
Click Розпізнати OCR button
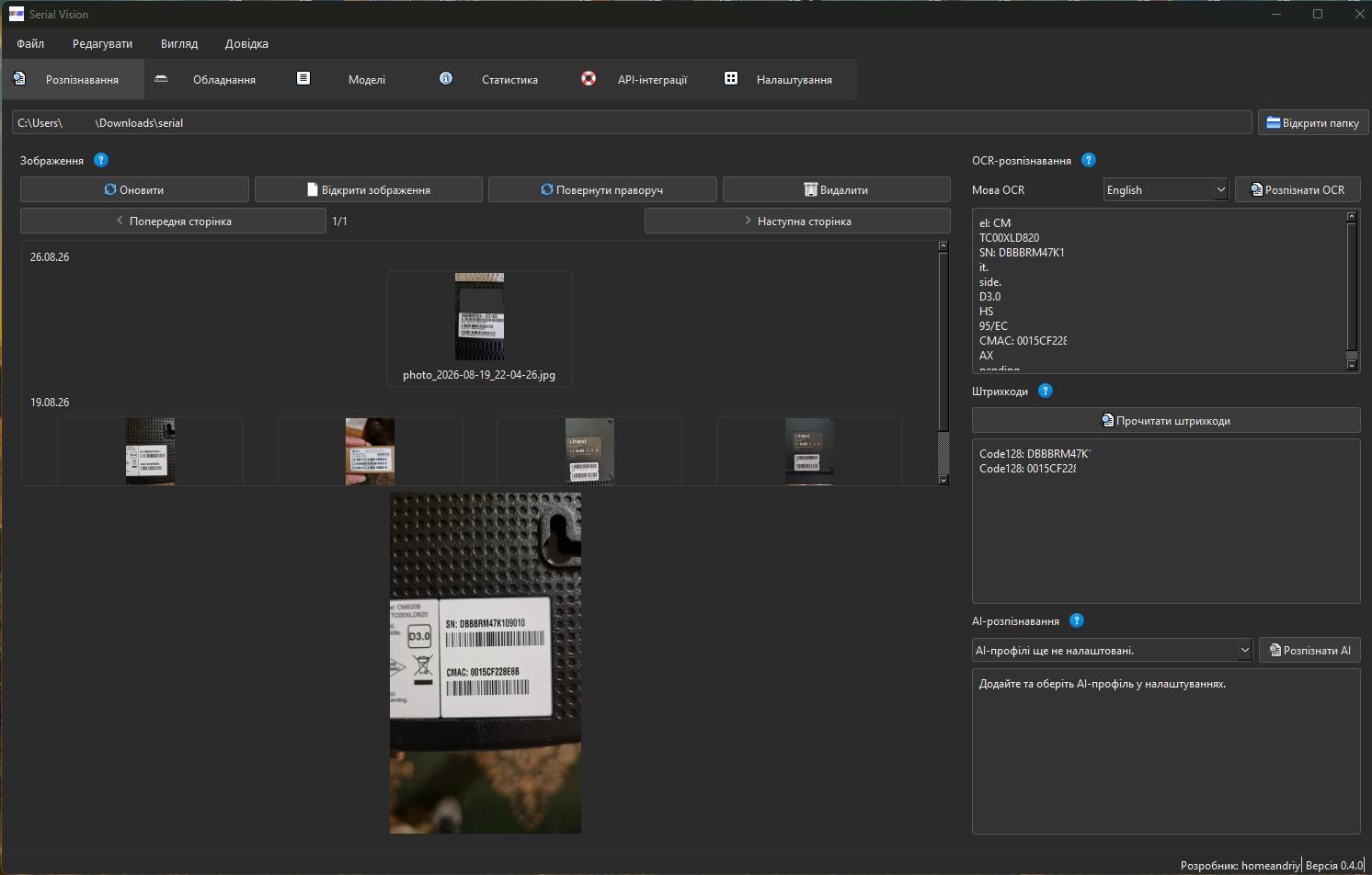[x=1298, y=189]
